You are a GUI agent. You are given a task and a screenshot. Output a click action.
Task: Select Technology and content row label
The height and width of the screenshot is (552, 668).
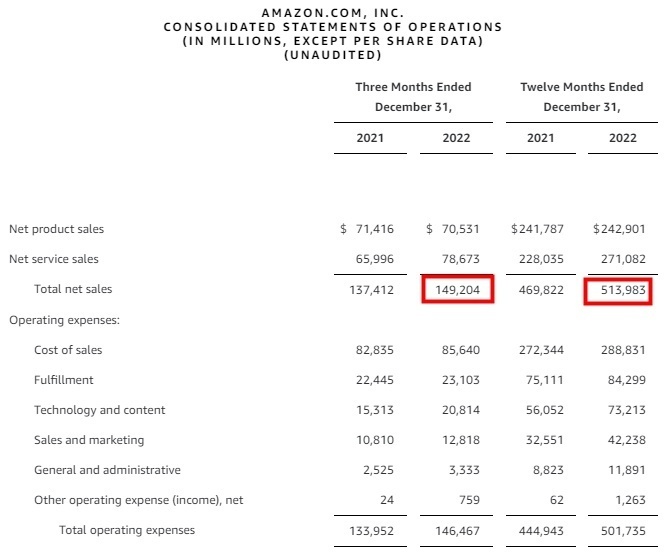point(99,410)
